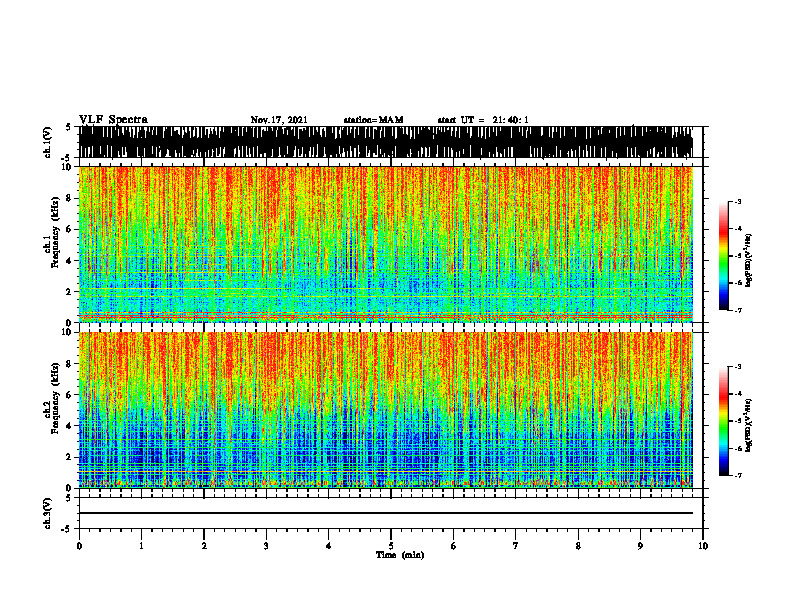
Task: Click time axis tick label 4
Action: click(329, 546)
